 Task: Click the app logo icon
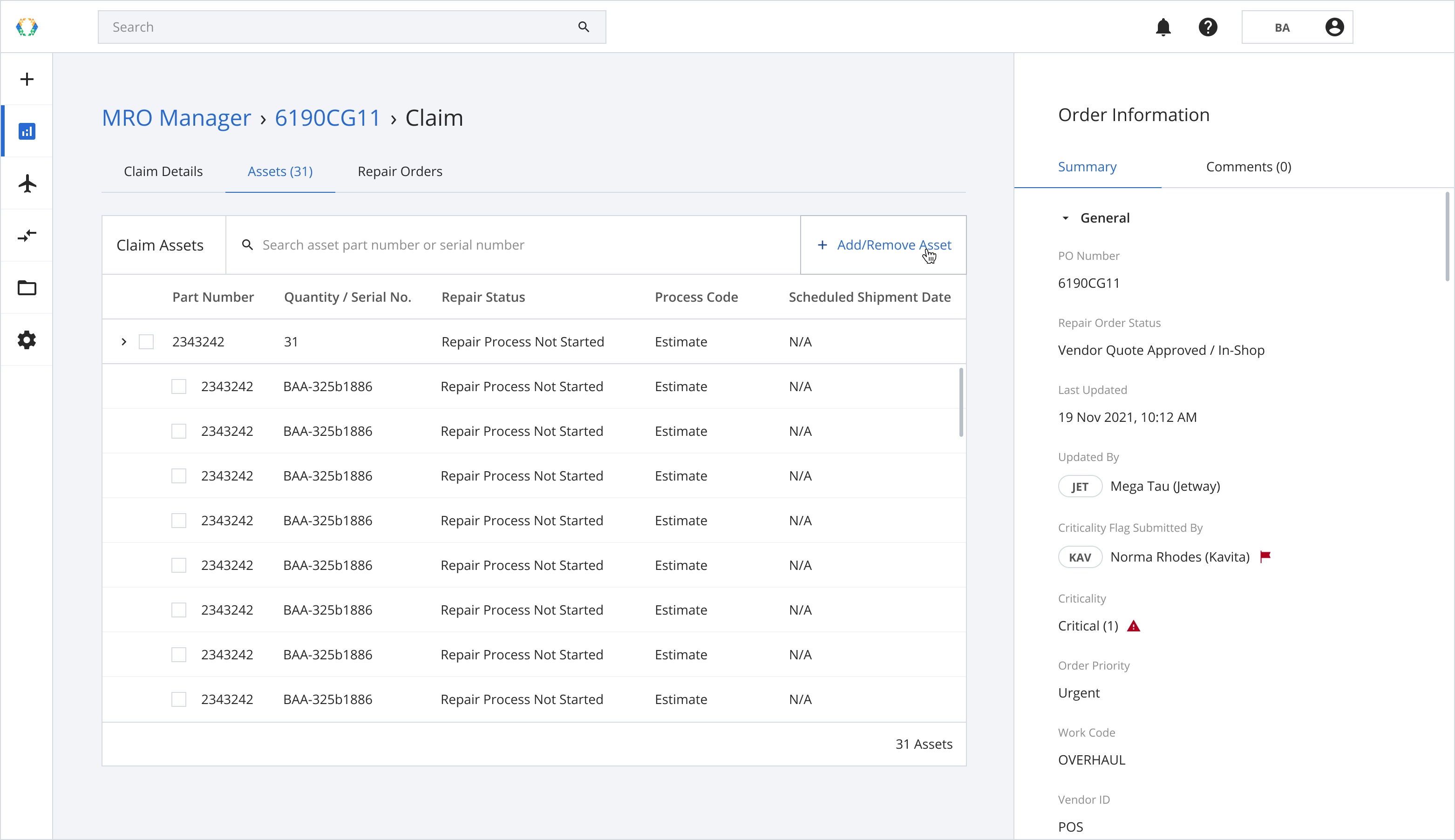click(x=27, y=27)
